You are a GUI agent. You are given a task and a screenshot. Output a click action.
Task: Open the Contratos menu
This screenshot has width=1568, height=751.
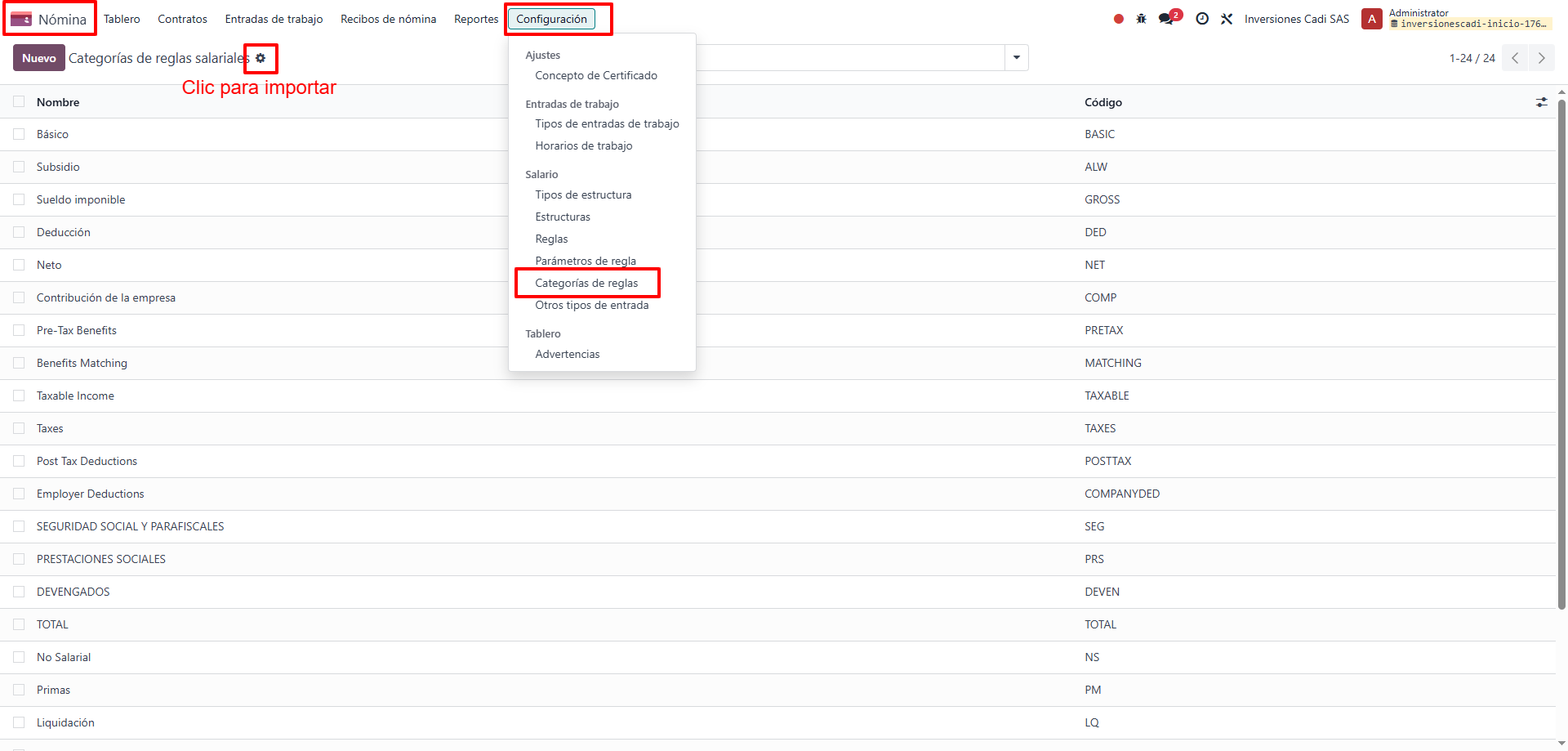182,19
